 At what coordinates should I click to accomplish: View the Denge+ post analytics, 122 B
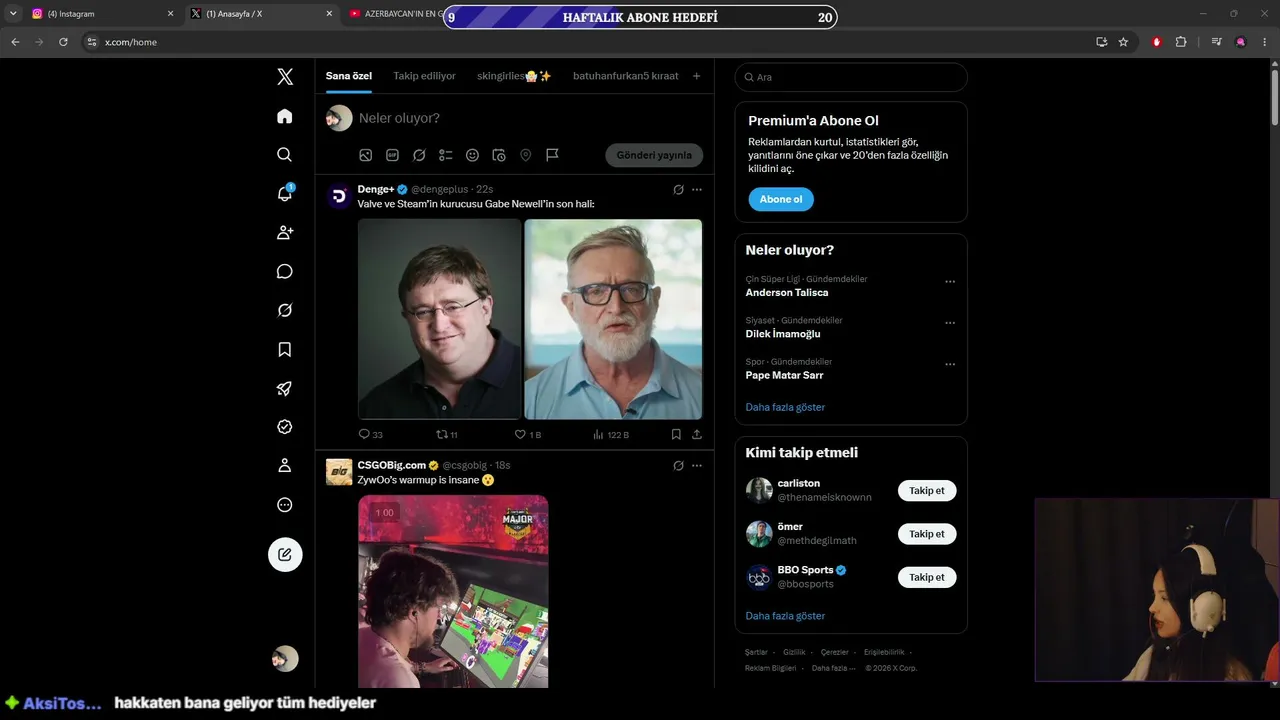coord(611,434)
